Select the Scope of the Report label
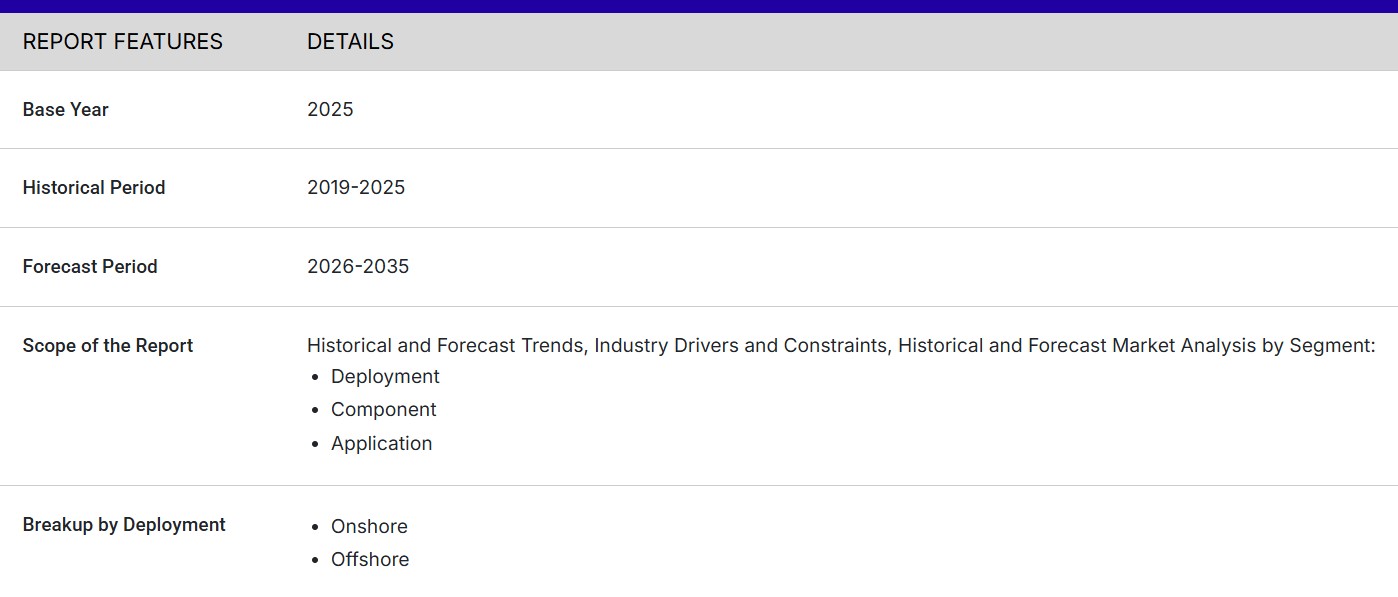 click(x=107, y=346)
